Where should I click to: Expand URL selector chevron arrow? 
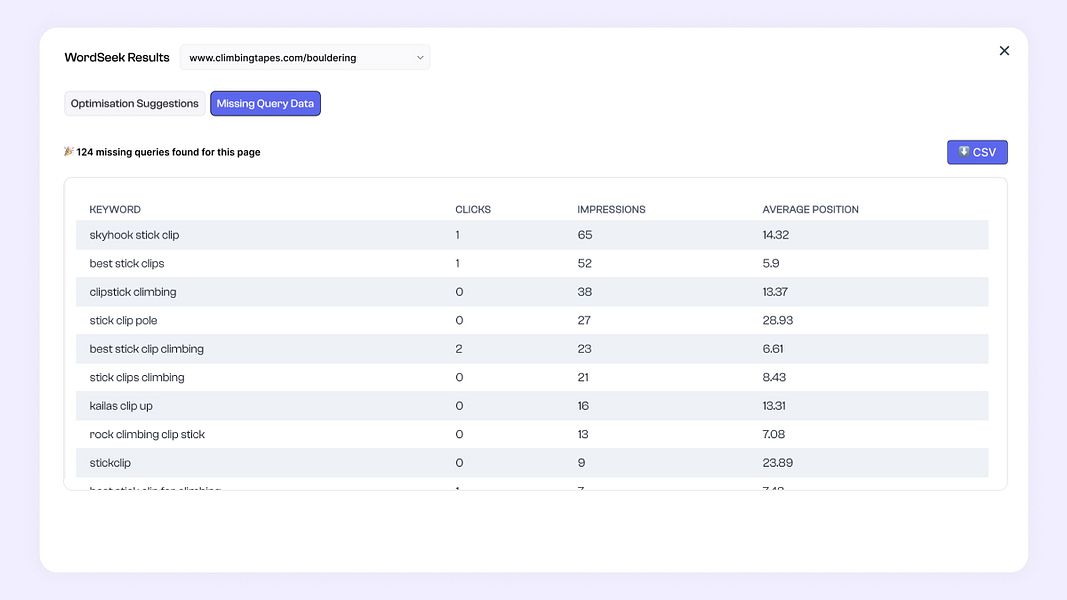click(420, 58)
